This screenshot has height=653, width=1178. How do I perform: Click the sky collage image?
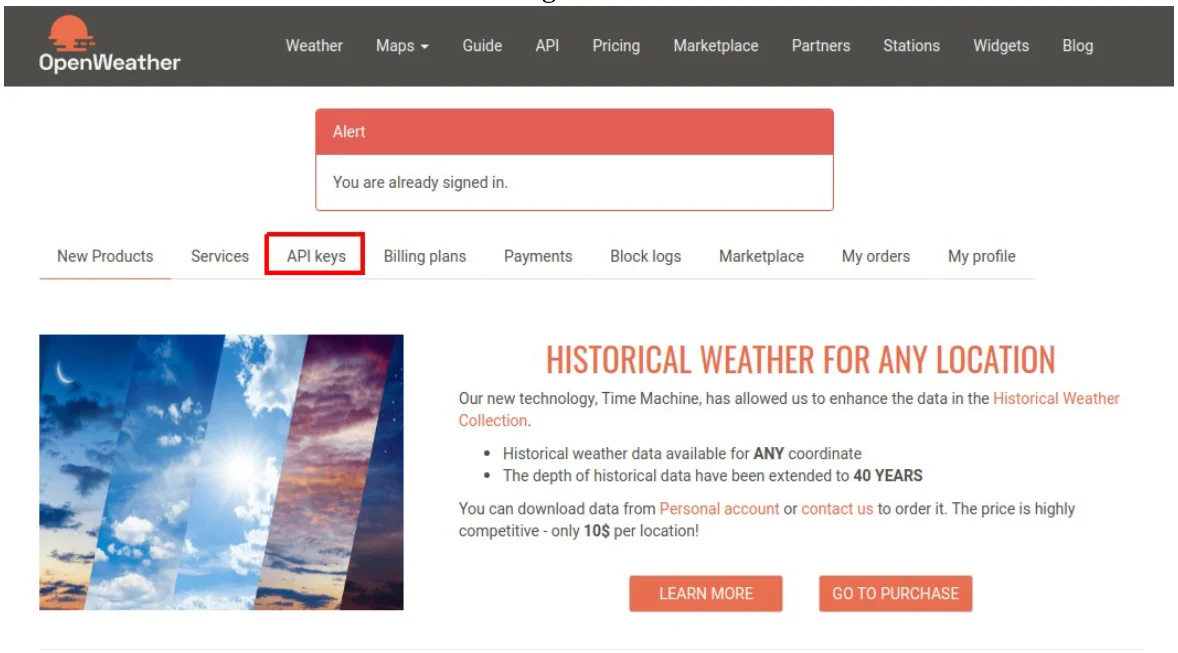(222, 472)
